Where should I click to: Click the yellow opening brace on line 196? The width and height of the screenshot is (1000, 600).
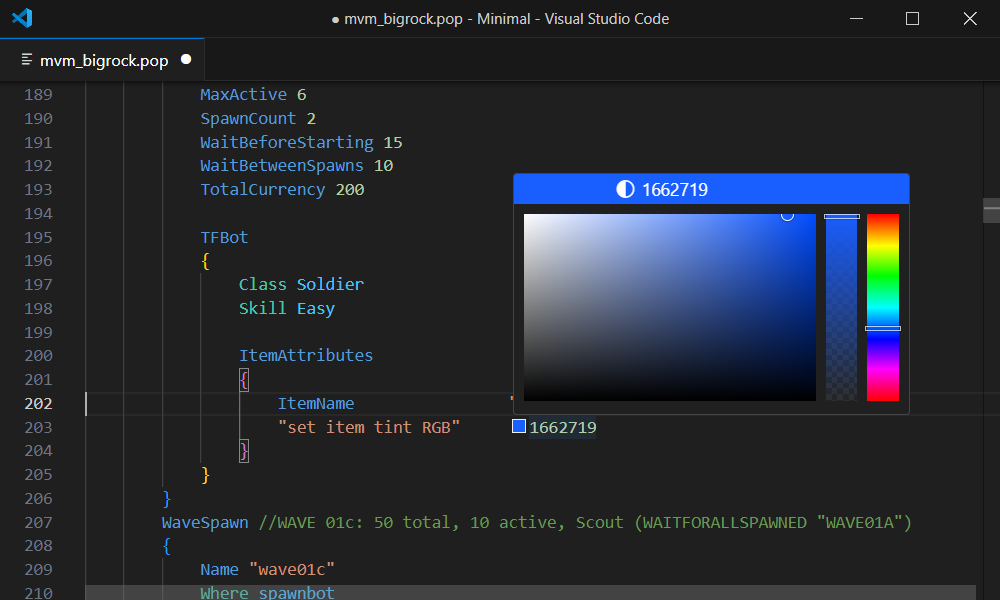[205, 261]
